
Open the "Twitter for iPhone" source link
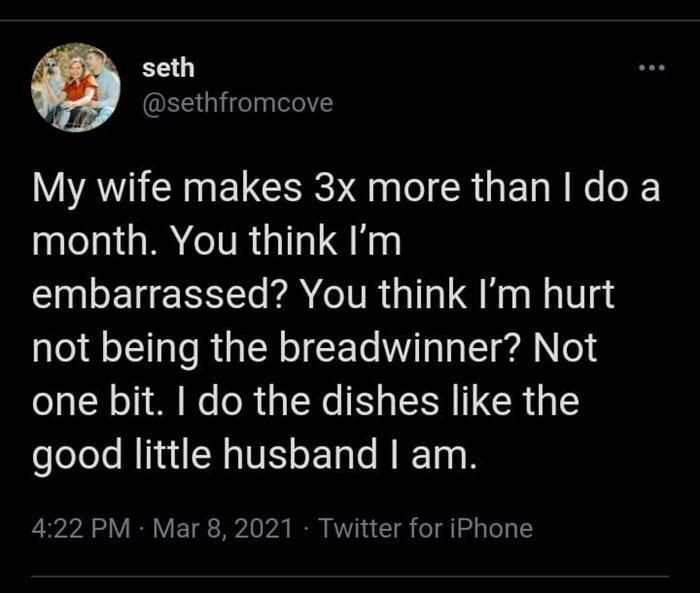[x=425, y=528]
